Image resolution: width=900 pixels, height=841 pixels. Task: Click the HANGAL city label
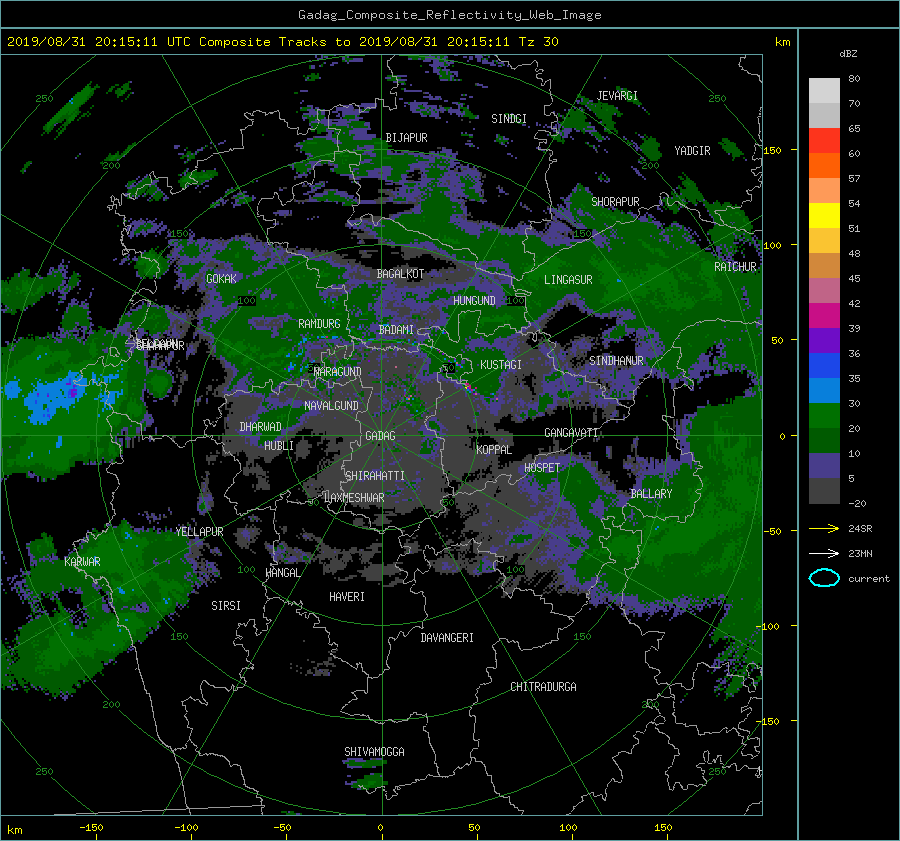[282, 573]
